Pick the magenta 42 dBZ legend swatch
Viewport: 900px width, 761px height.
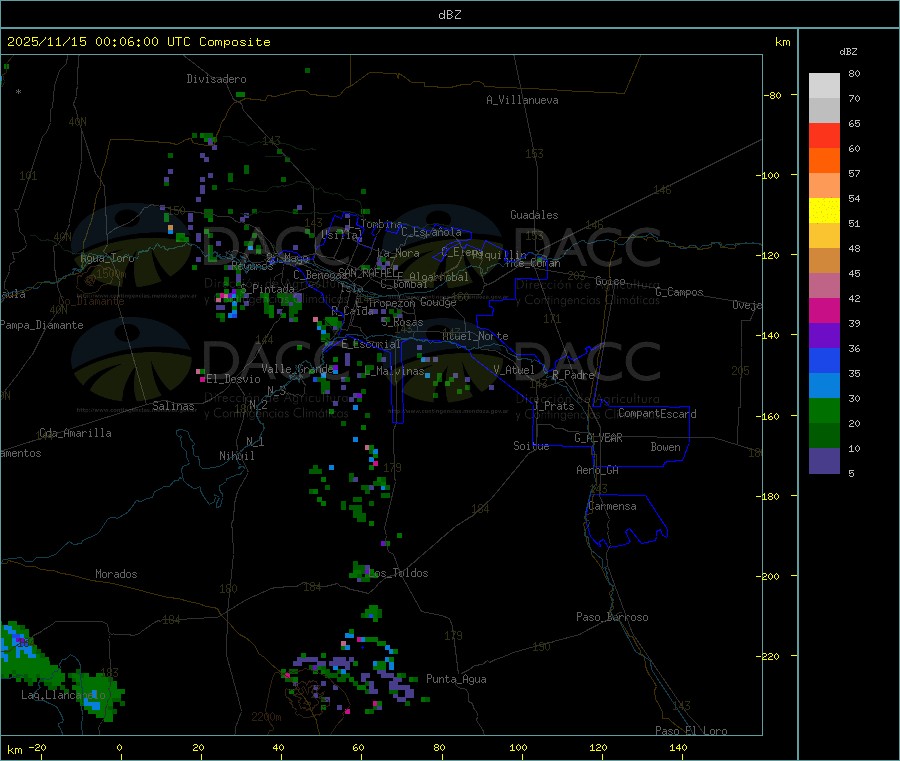click(824, 310)
